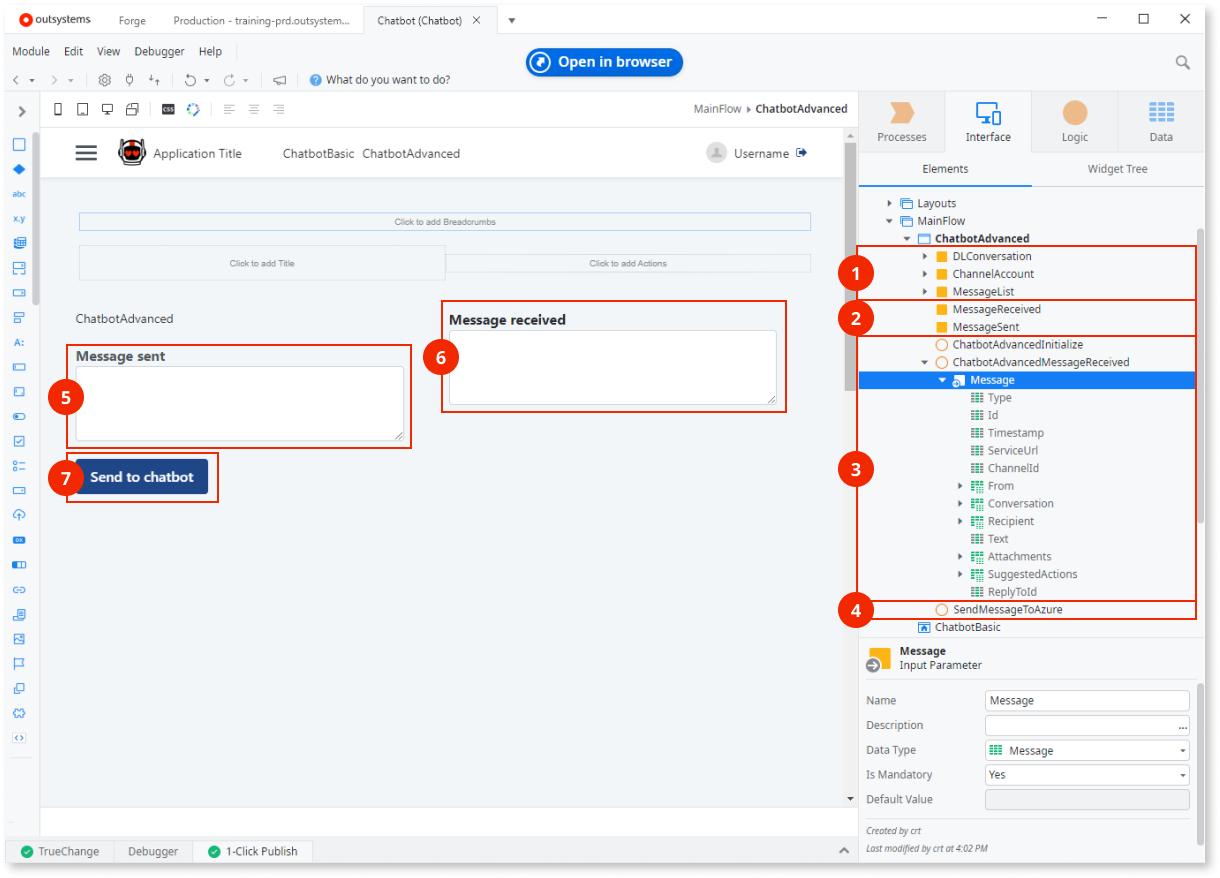1220x878 pixels.
Task: Click the Open in browser button
Action: click(x=604, y=61)
